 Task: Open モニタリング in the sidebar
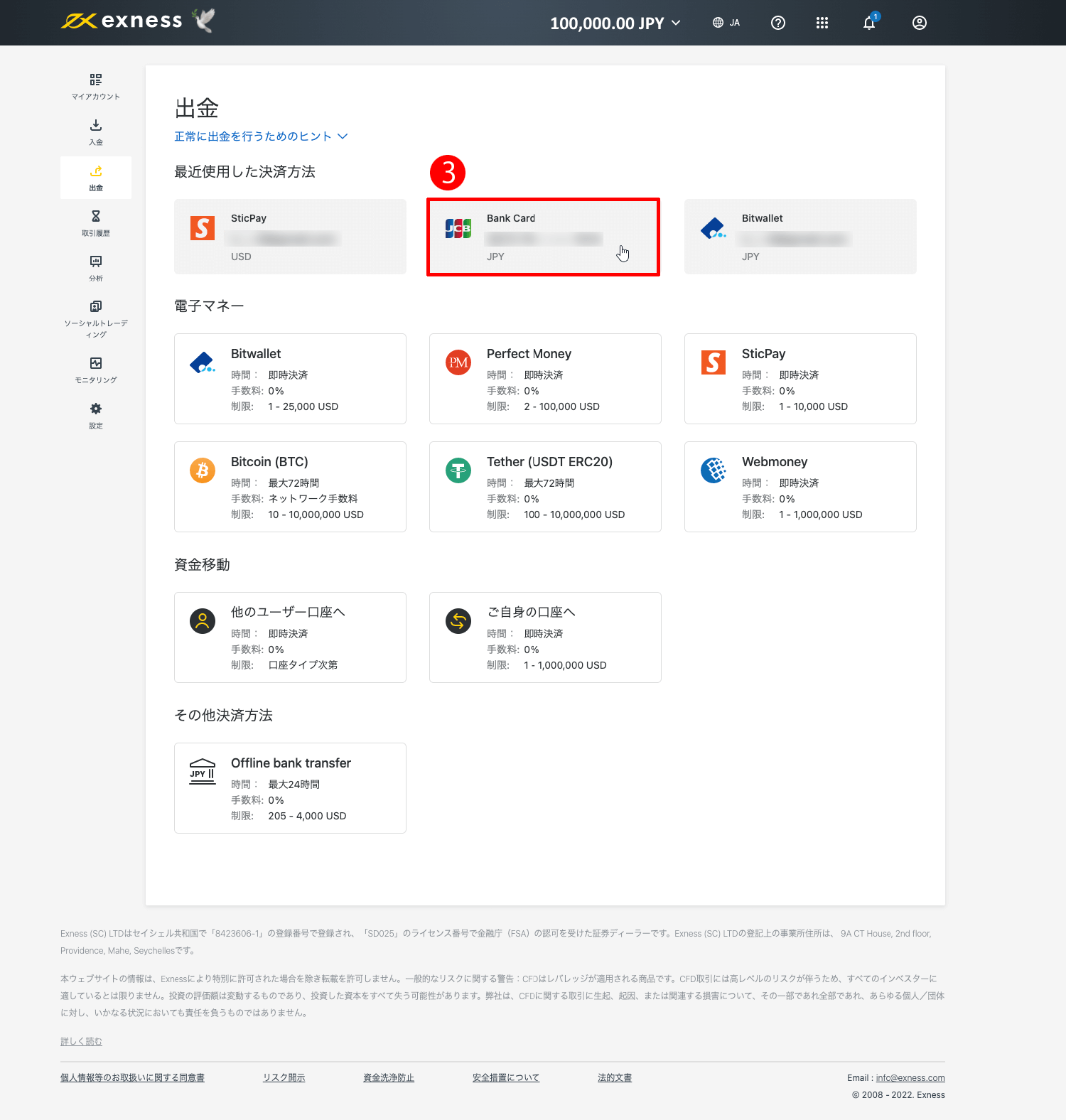(x=96, y=370)
